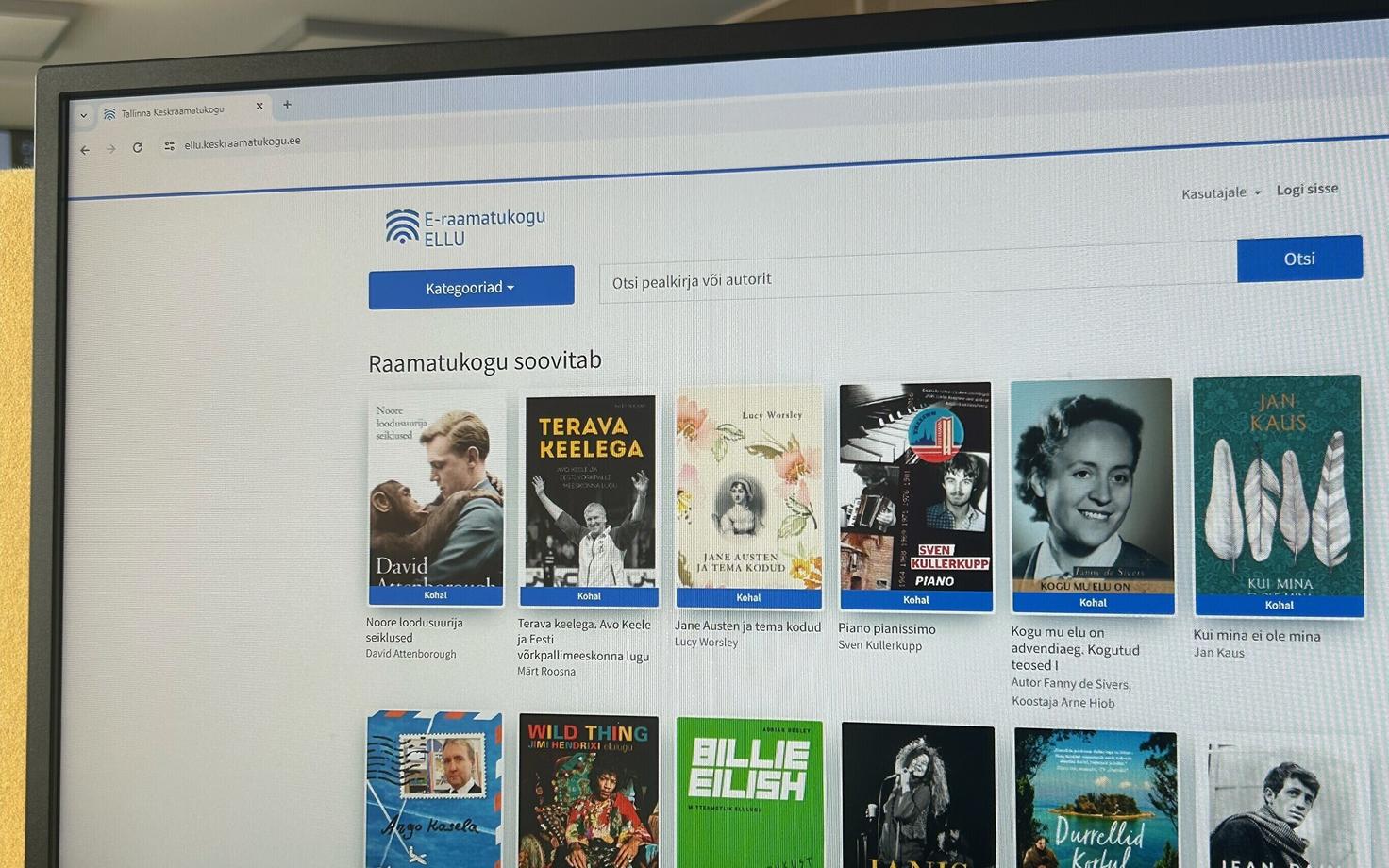Expand the Kategooriad dropdown
This screenshot has width=1389, height=868.
[x=471, y=287]
